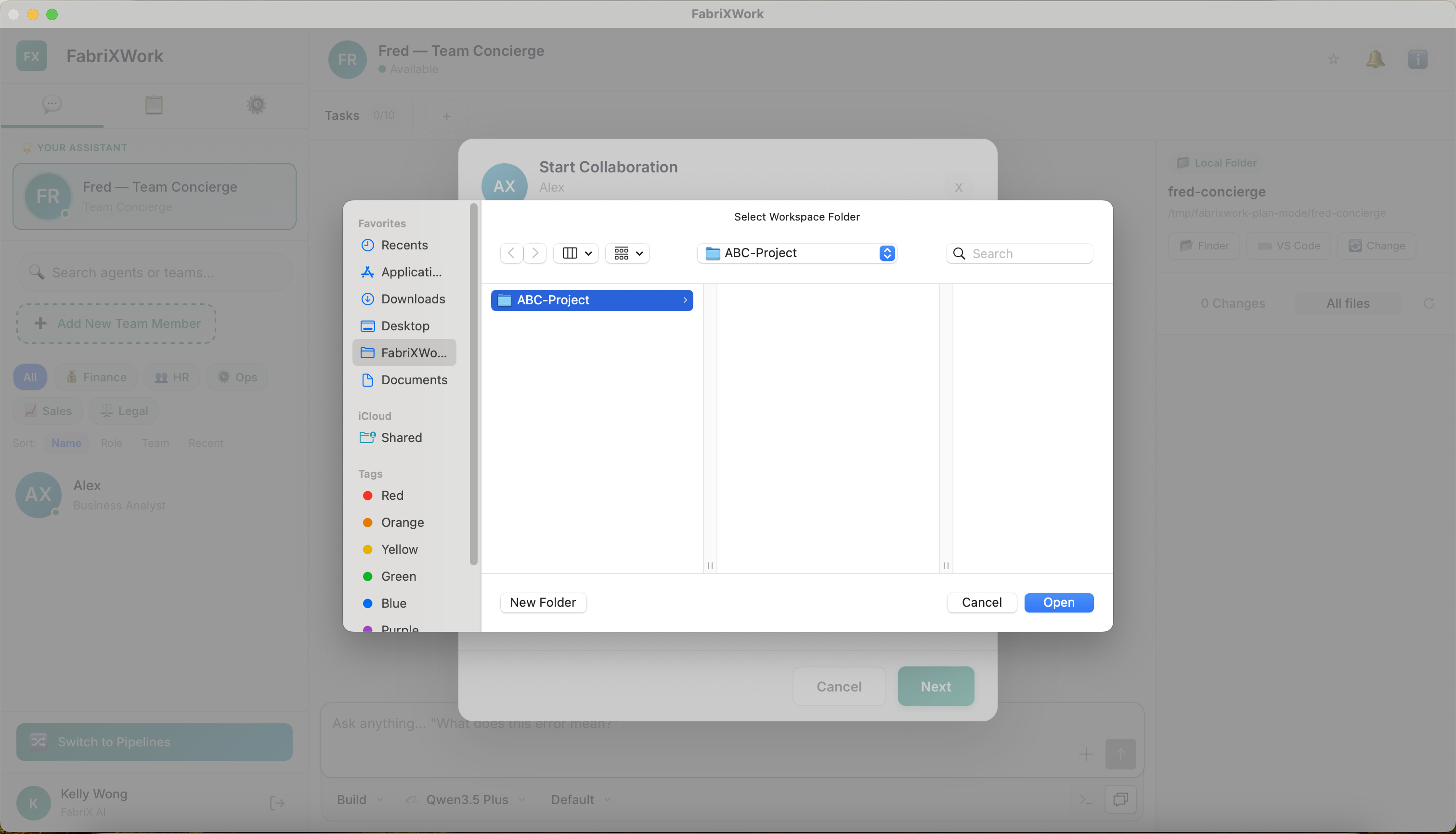Open the Chats tab icon in sidebar
The height and width of the screenshot is (834, 1456).
click(x=52, y=104)
